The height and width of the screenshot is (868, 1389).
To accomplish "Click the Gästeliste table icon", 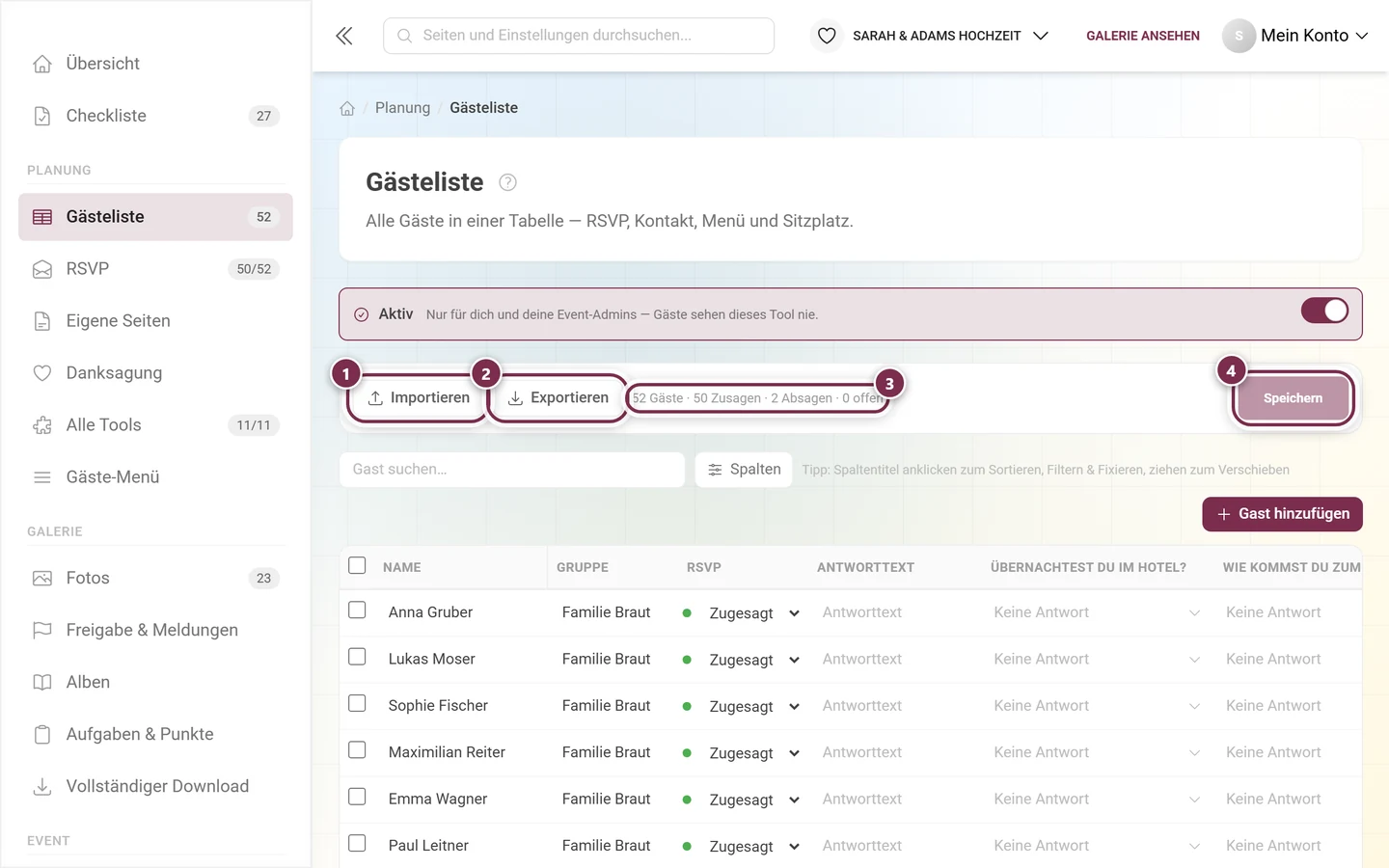I will pos(42,217).
